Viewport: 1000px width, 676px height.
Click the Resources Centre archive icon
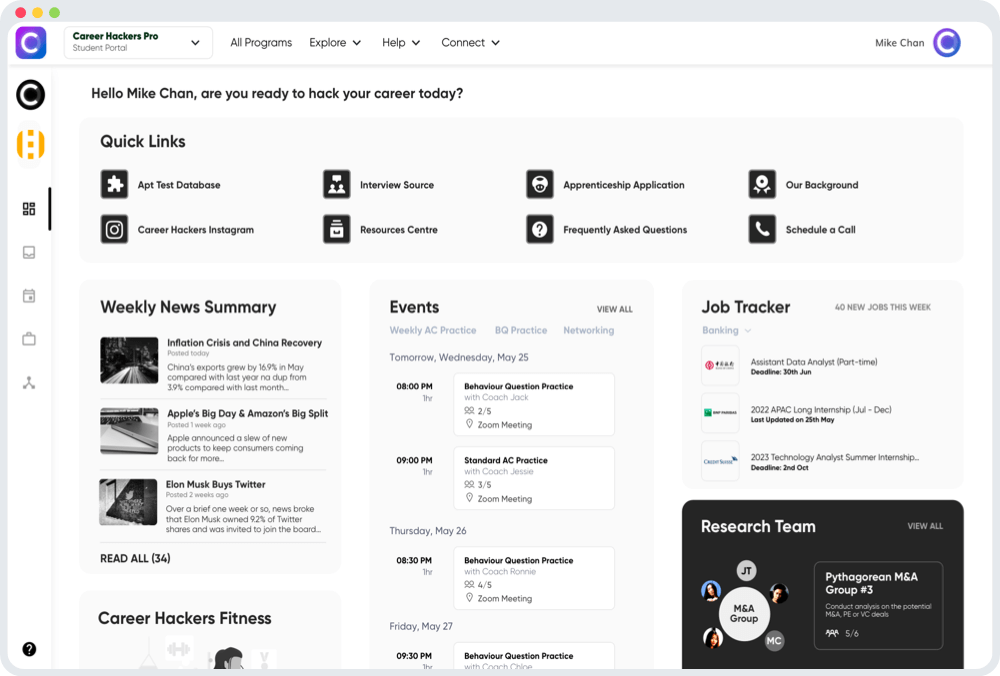[x=337, y=230]
